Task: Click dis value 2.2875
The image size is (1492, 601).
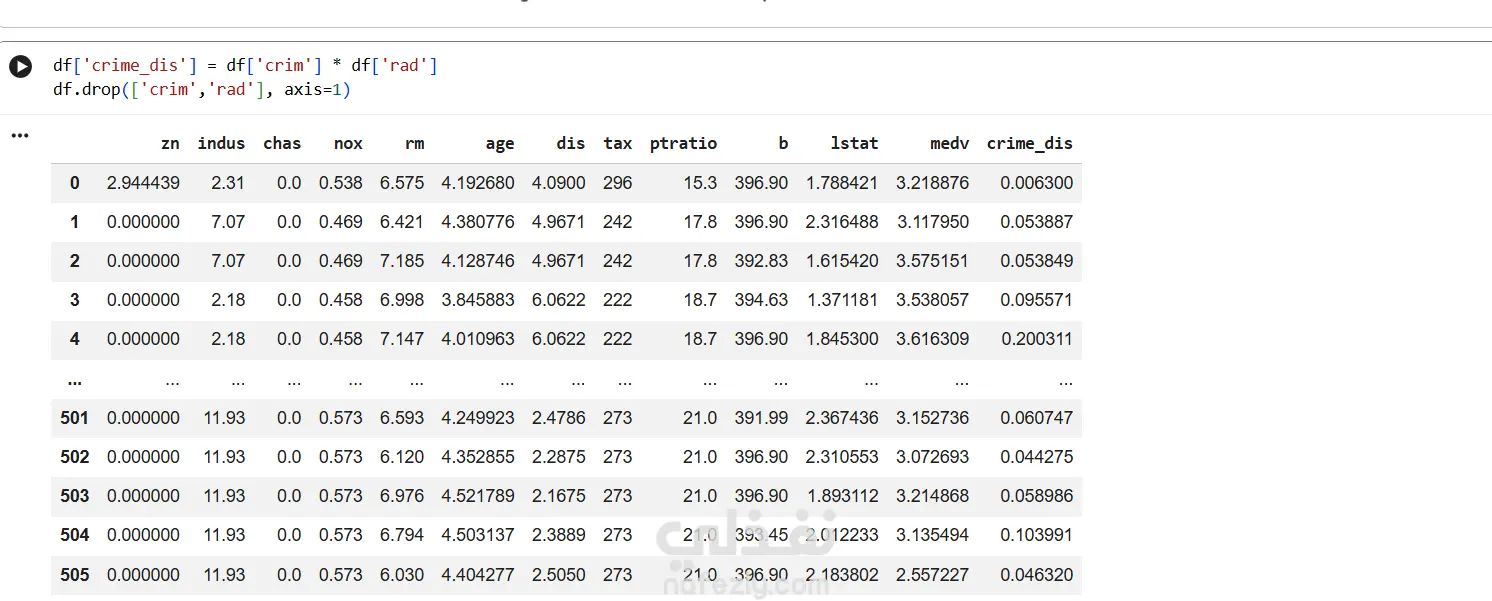Action: 559,457
